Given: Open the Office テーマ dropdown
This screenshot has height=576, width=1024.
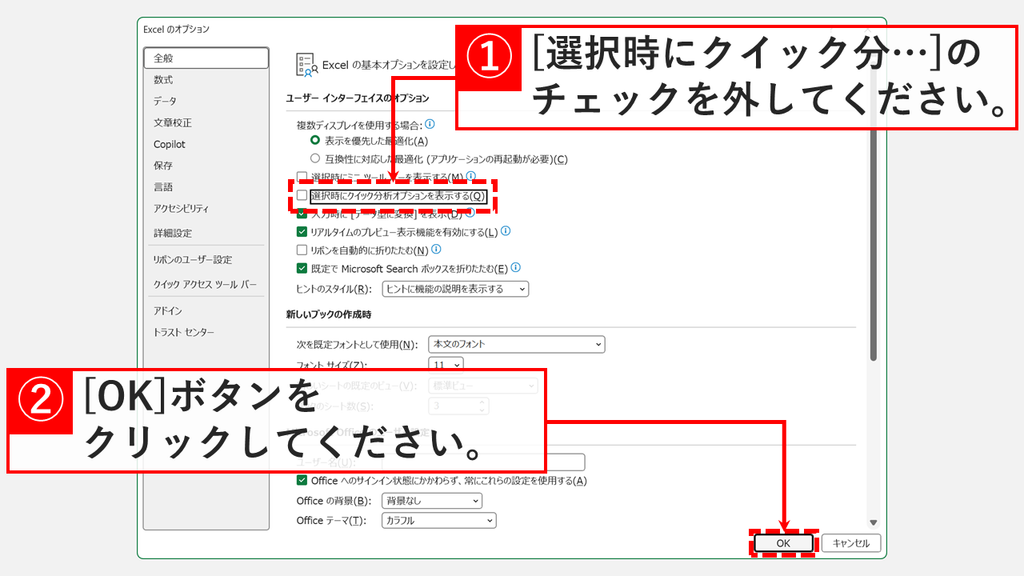Looking at the screenshot, I should coord(439,520).
